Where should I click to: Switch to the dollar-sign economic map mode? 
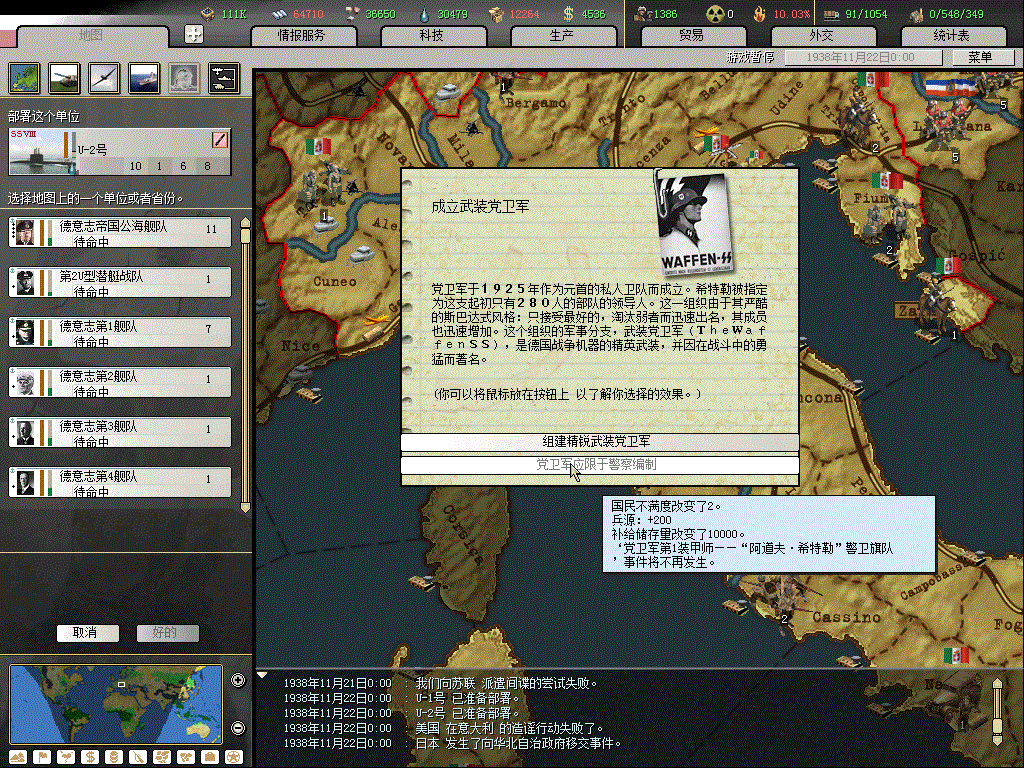point(88,756)
